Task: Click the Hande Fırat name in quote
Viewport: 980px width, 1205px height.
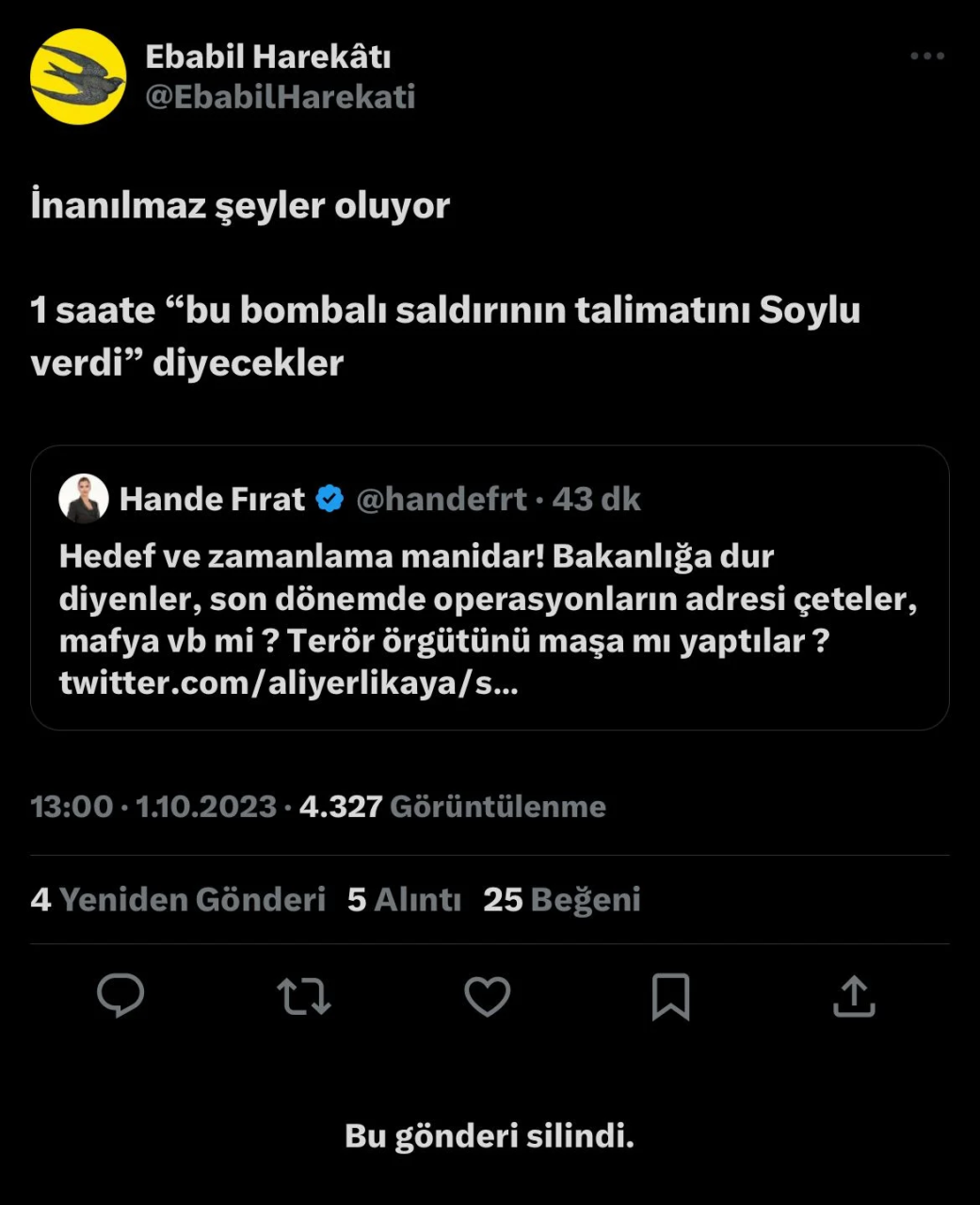Action: [212, 499]
